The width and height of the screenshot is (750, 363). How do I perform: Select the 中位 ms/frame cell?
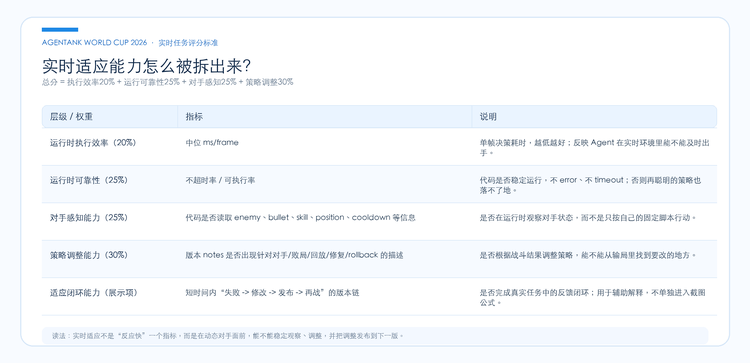point(212,143)
